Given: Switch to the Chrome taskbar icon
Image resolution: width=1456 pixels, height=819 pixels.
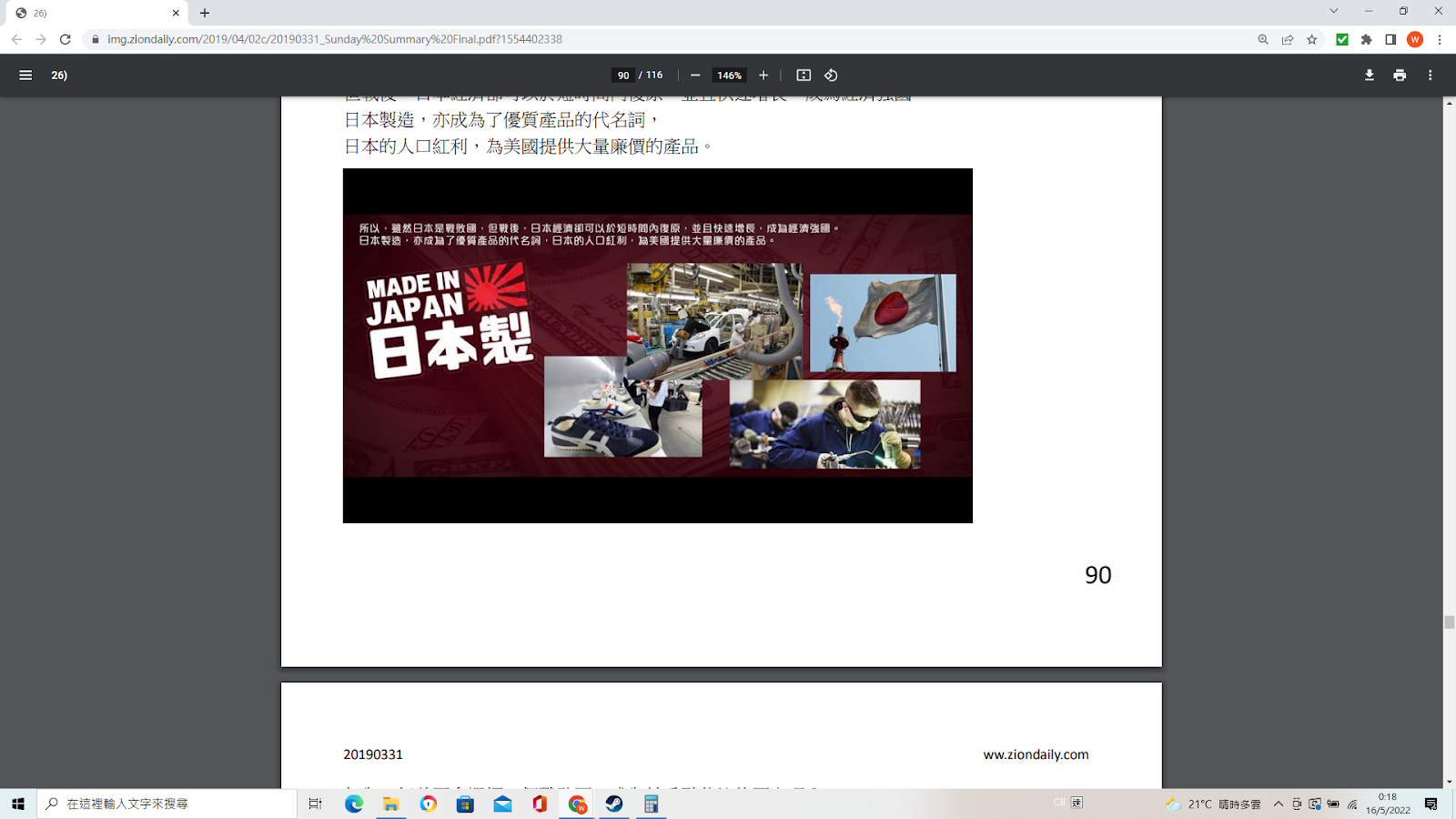Looking at the screenshot, I should [577, 804].
